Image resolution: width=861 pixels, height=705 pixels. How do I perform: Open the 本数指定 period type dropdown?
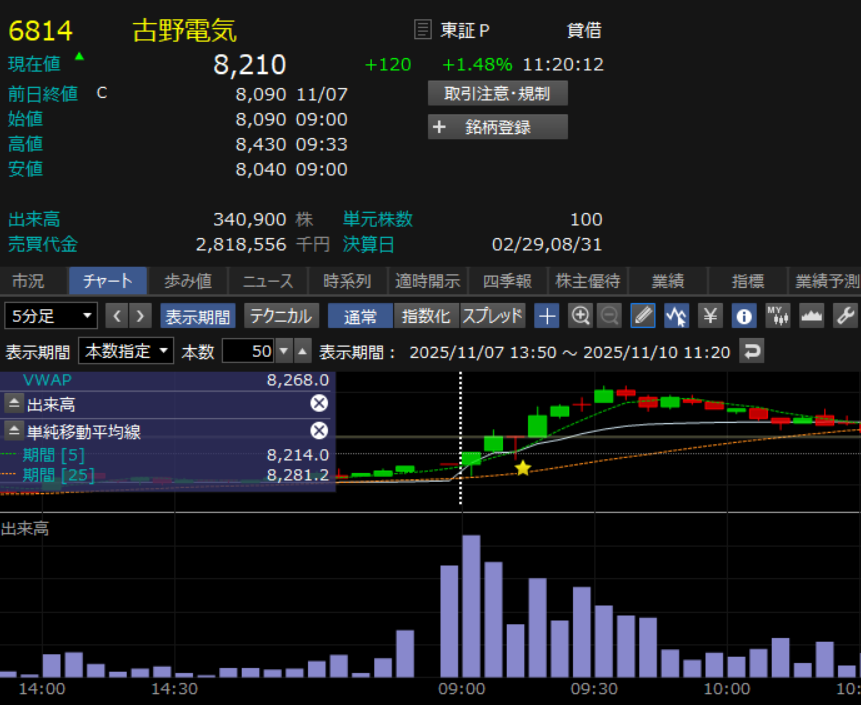pos(126,351)
